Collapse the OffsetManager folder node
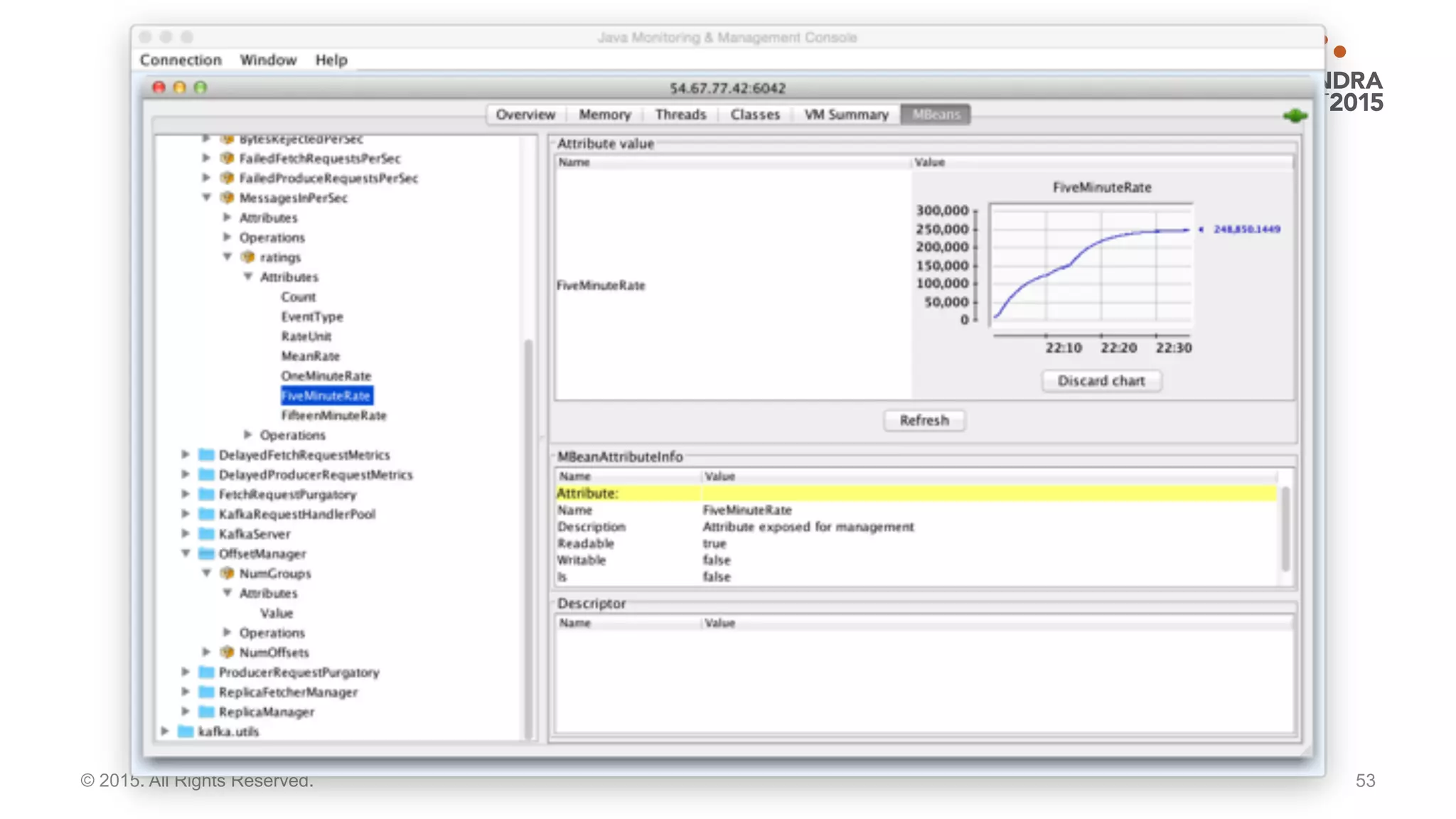This screenshot has width=1456, height=819. coord(186,553)
